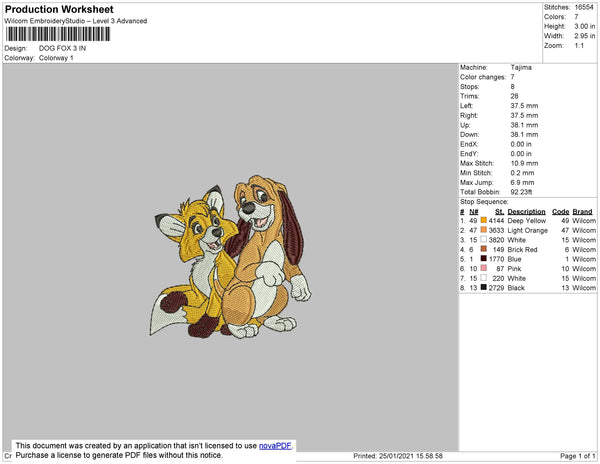600x464 pixels.
Task: Click the Trims value 28
Action: coord(514,96)
